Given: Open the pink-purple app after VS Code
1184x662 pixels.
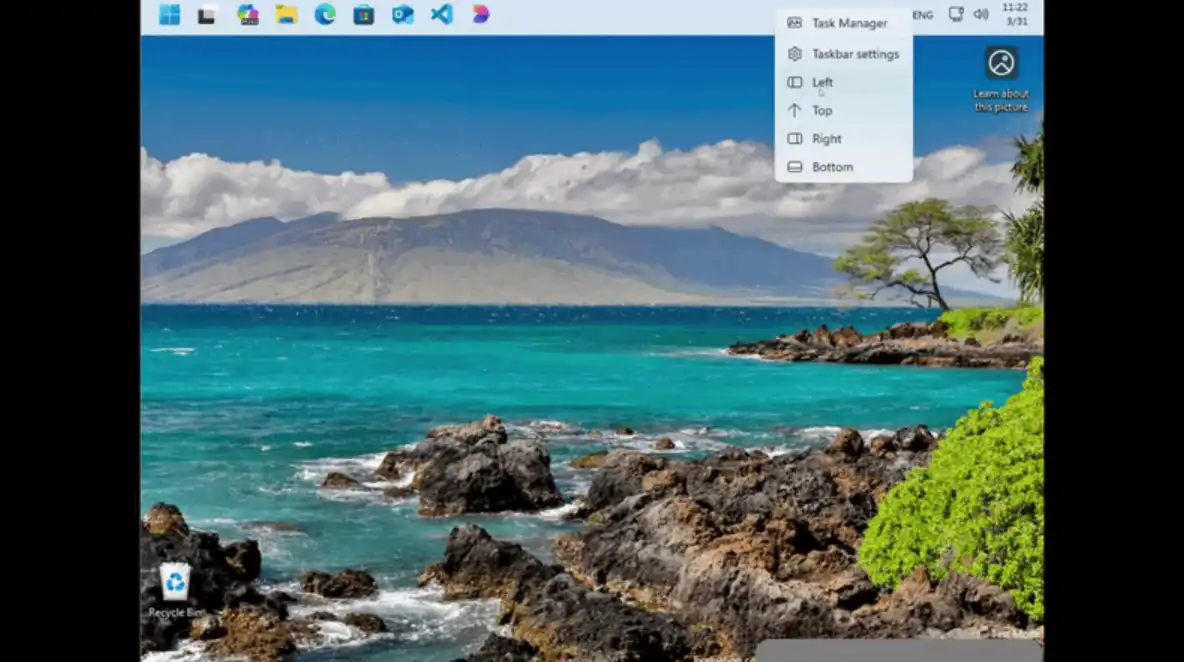Looking at the screenshot, I should pyautogui.click(x=481, y=14).
